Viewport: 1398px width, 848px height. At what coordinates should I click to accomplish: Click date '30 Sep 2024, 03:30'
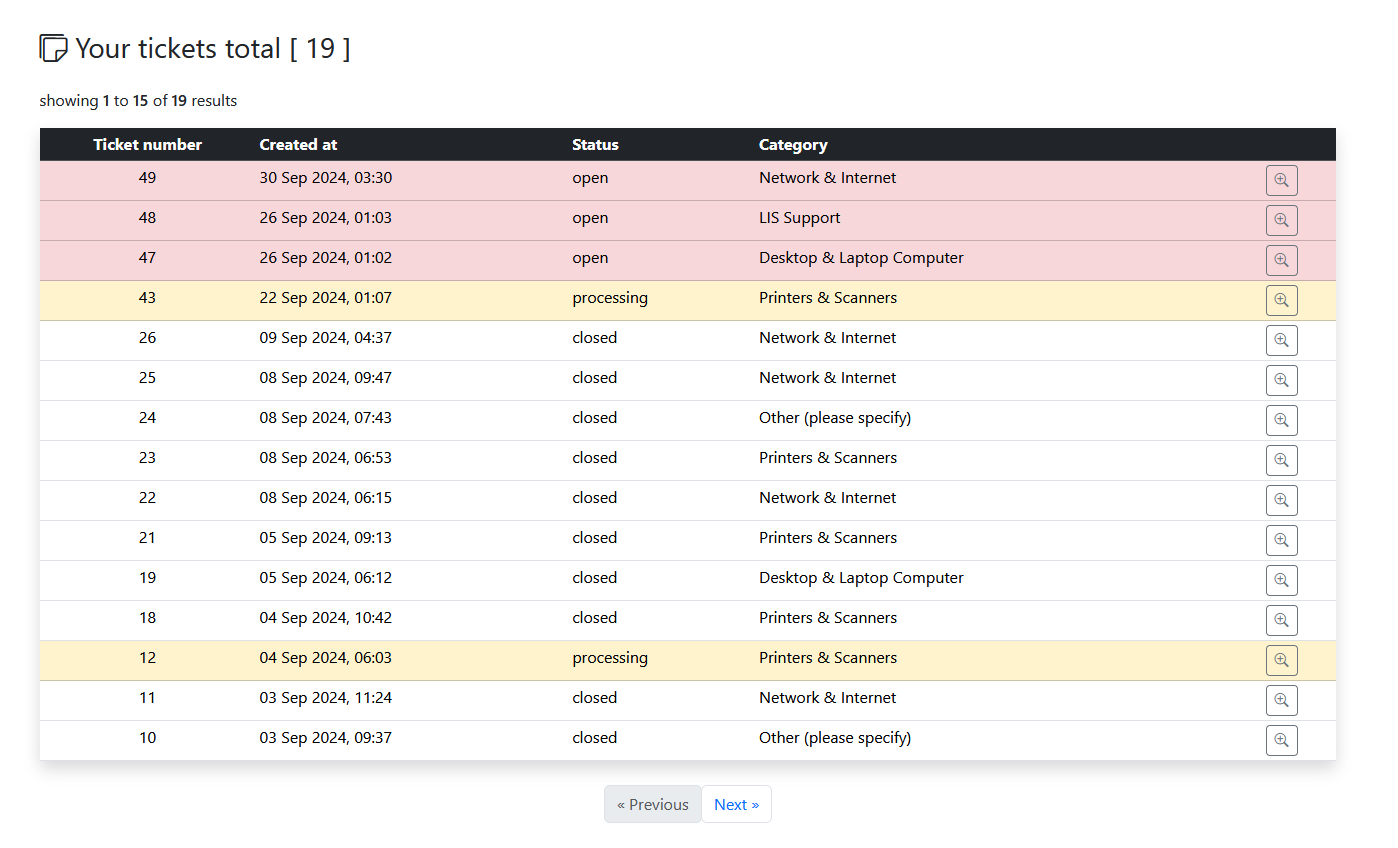(x=326, y=178)
